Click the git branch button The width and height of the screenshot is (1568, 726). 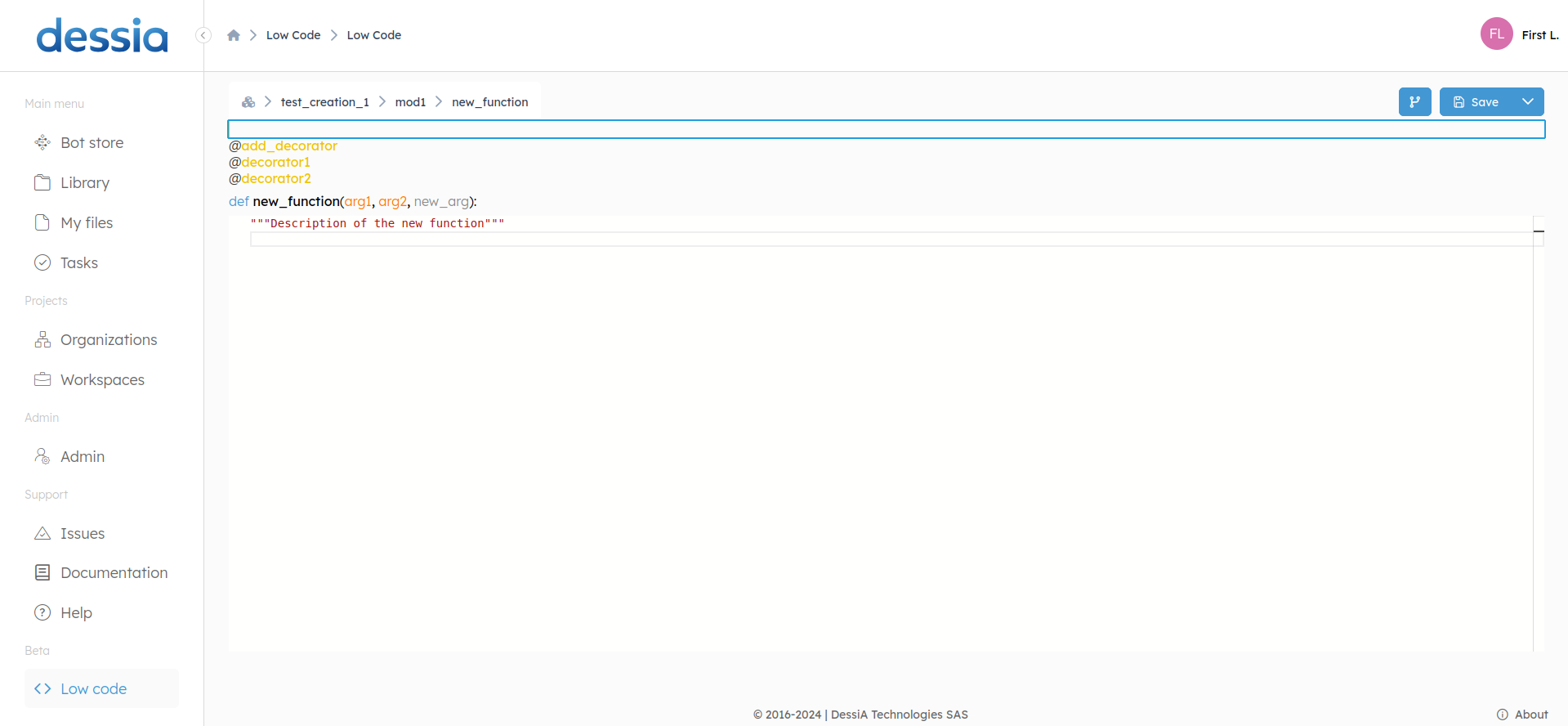(x=1414, y=102)
